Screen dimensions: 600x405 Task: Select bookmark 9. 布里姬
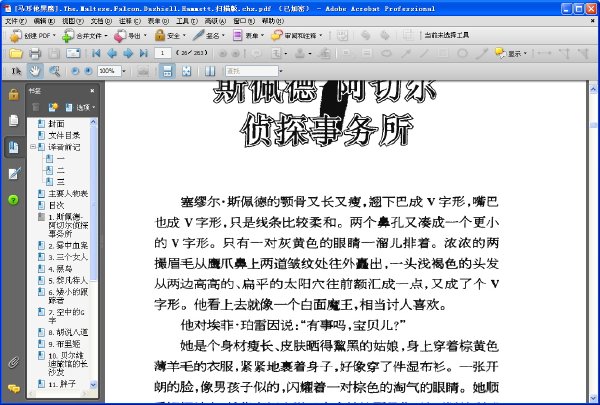(x=64, y=344)
